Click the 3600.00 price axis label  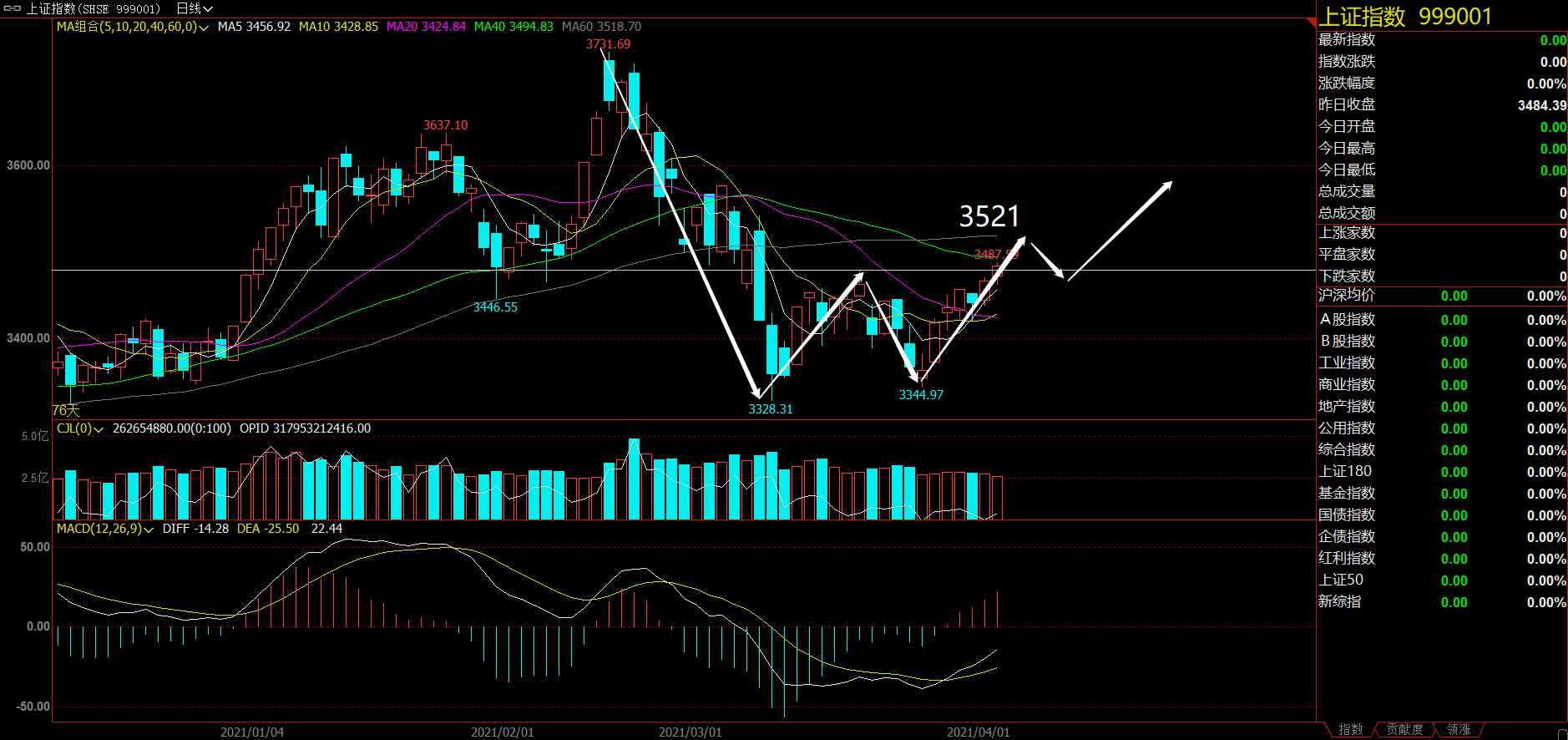coord(28,165)
